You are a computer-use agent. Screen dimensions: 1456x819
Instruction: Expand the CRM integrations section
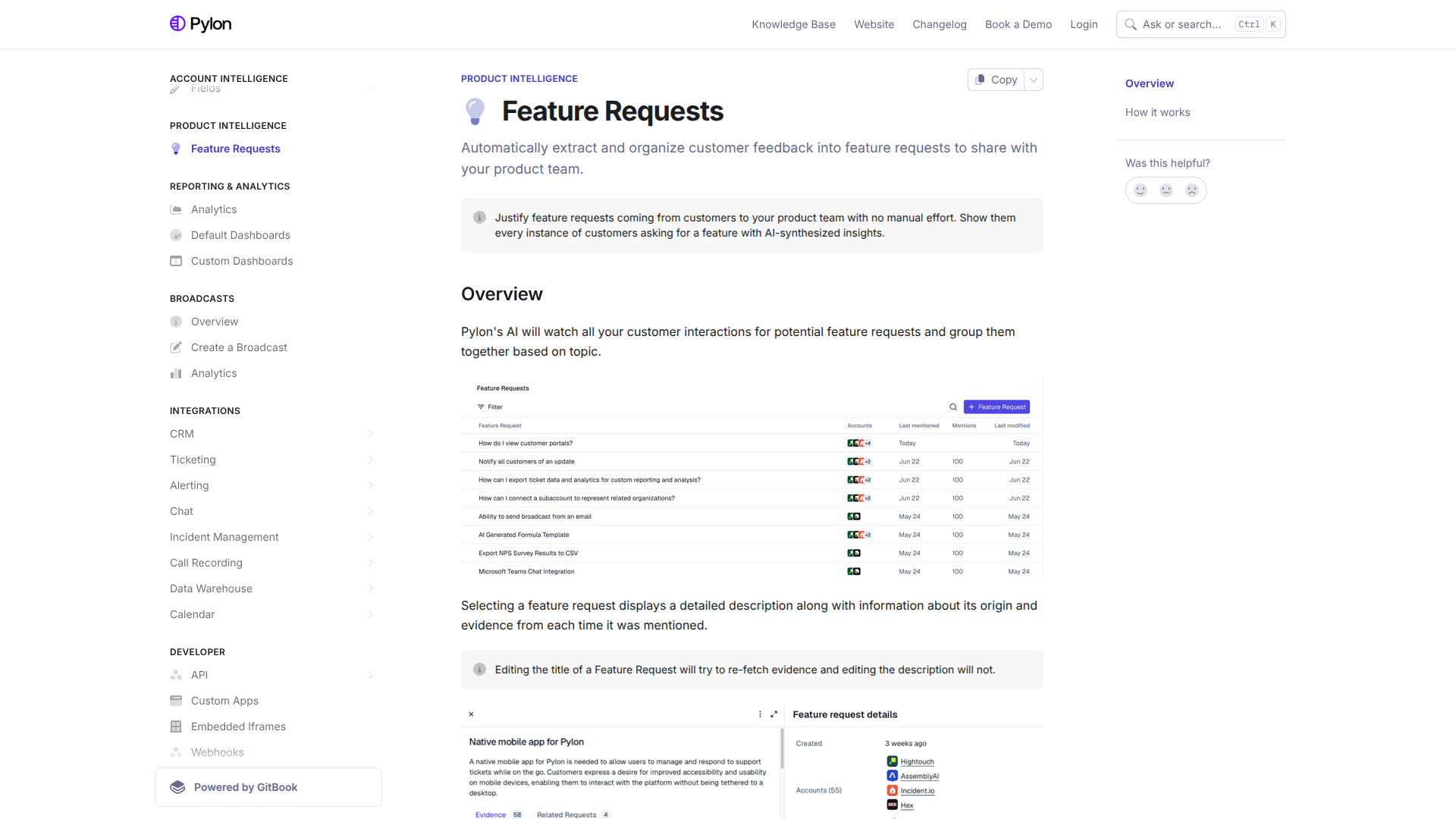click(x=370, y=434)
